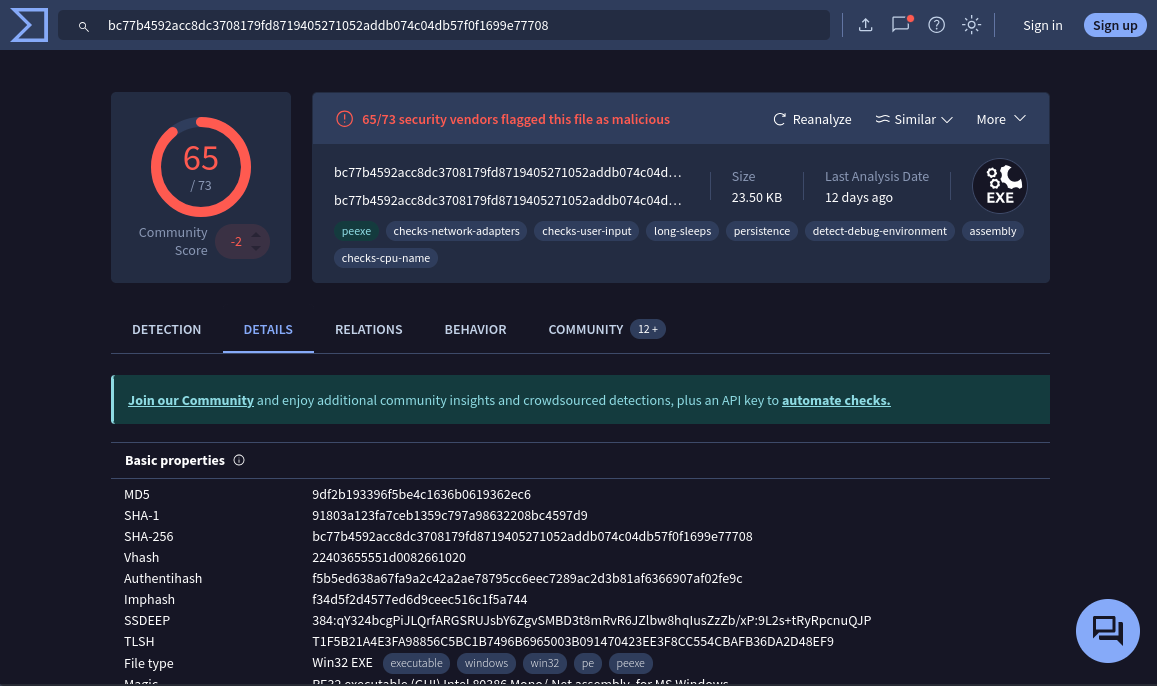
Task: Select the peexe tag
Action: coord(356,231)
